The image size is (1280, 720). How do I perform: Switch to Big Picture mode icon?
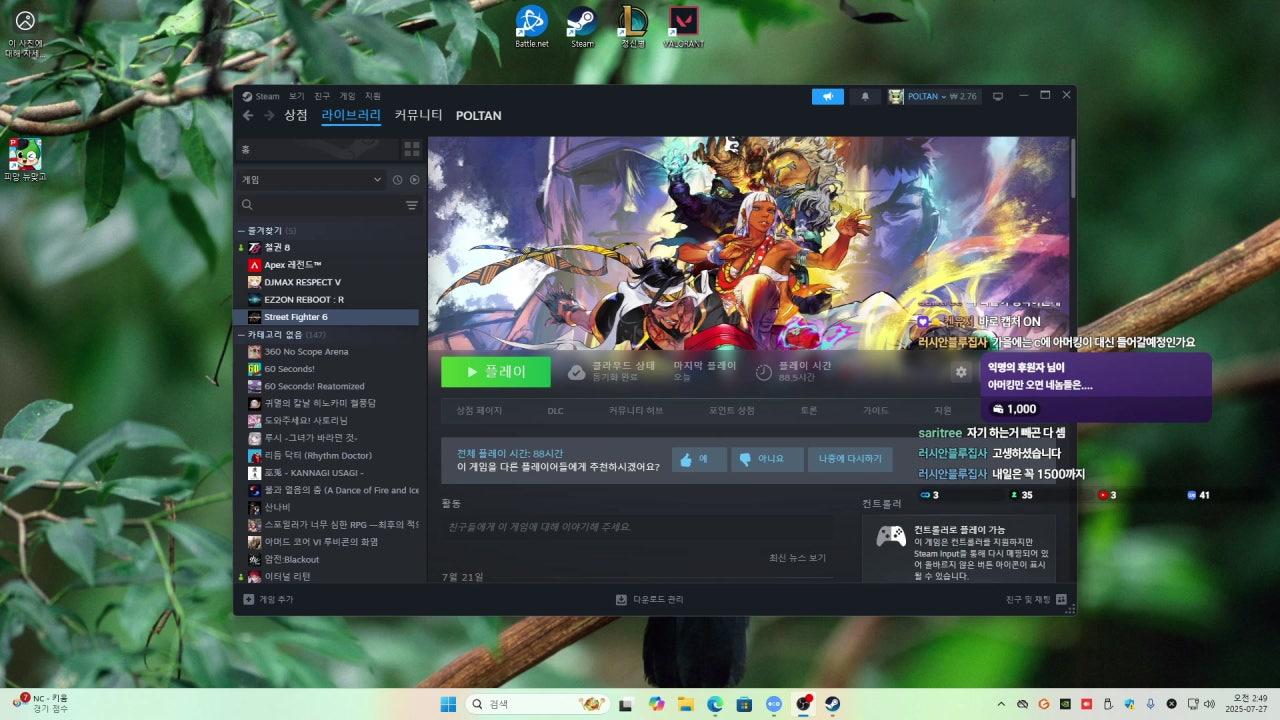997,96
